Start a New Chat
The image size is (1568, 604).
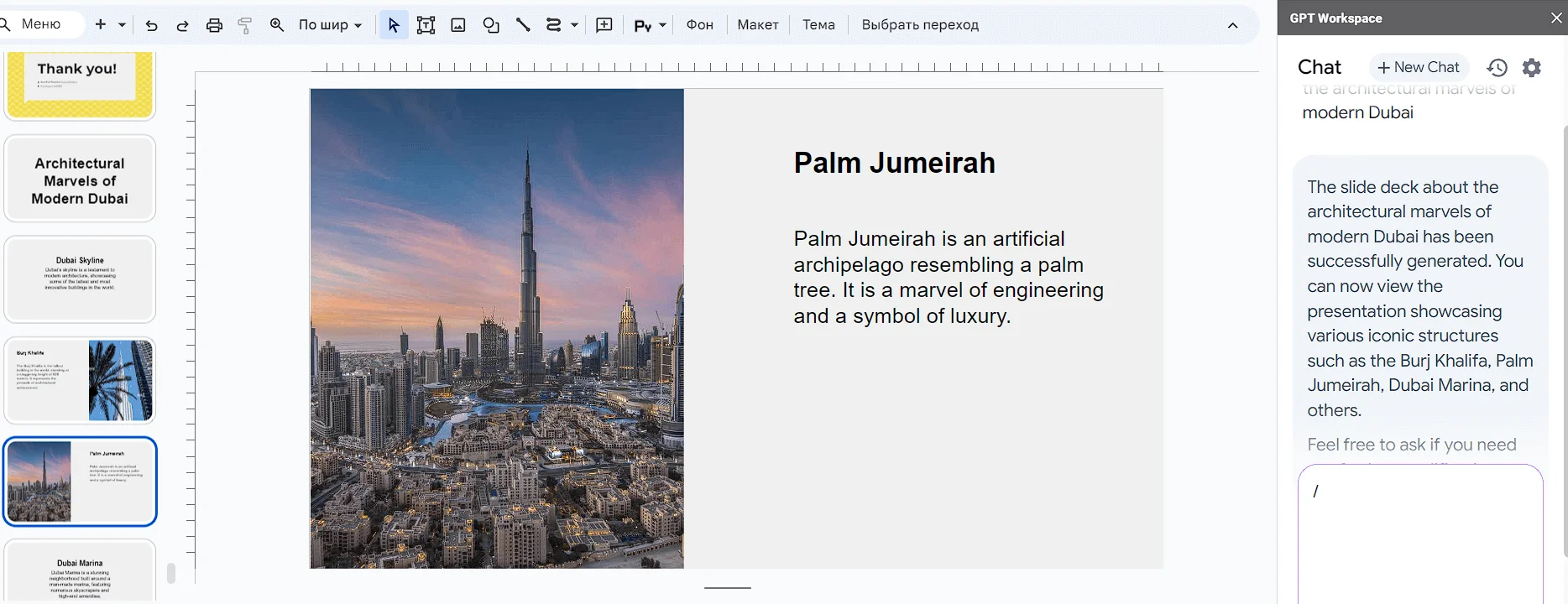click(x=1418, y=67)
